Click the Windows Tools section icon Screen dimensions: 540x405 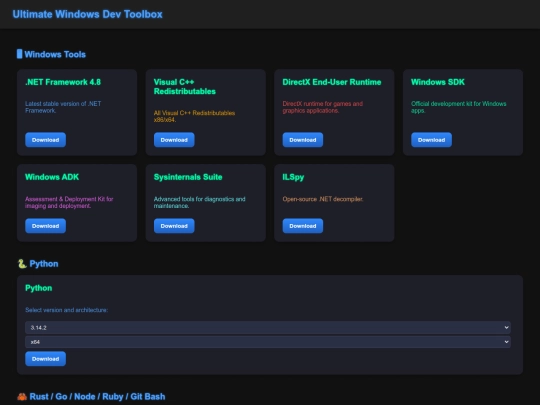(20, 54)
